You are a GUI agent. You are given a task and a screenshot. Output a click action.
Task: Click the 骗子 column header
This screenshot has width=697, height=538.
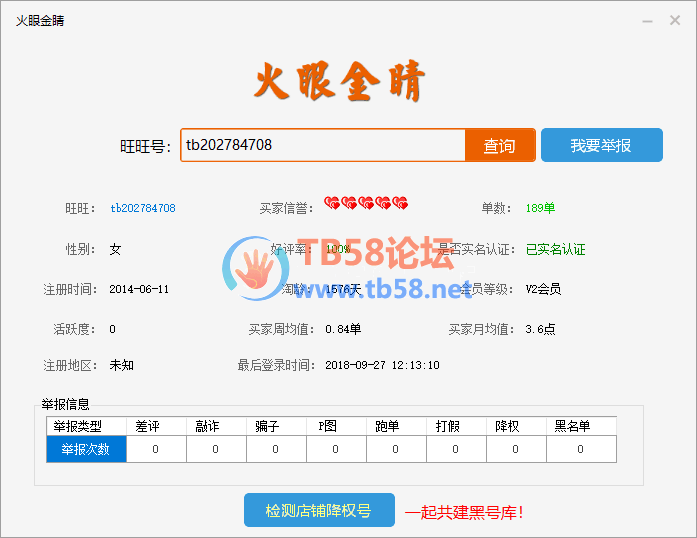tap(267, 426)
